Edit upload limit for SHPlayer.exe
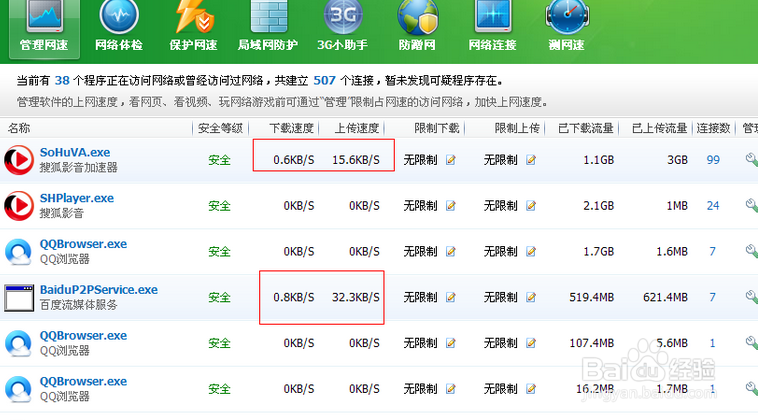Screen dimensions: 758x420 (531, 205)
